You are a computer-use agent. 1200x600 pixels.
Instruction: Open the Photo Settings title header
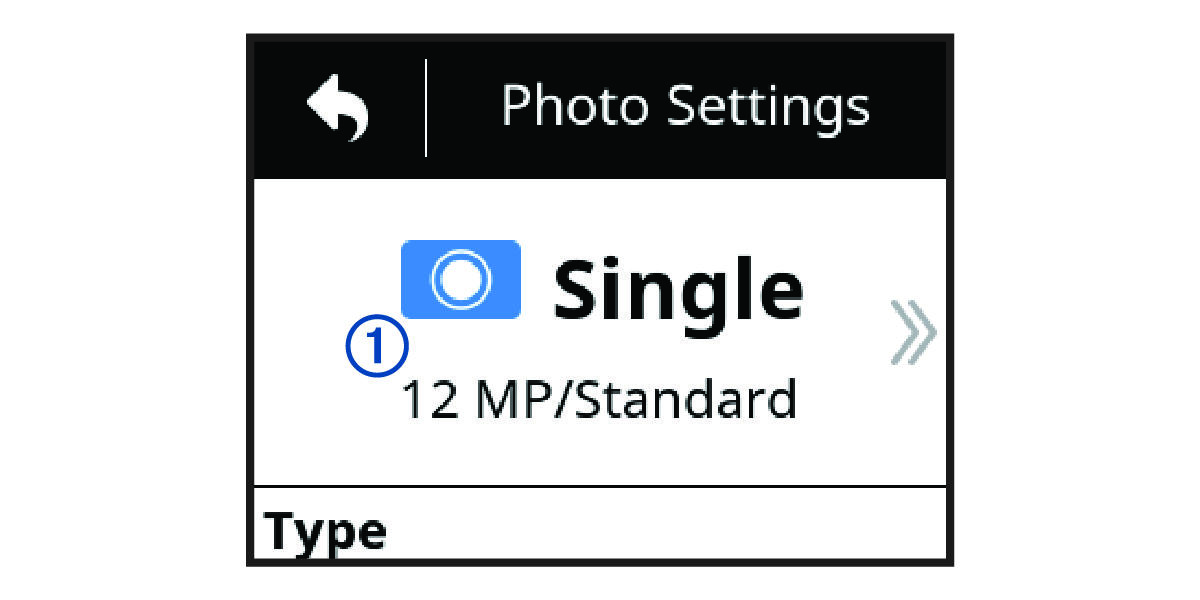click(x=685, y=104)
